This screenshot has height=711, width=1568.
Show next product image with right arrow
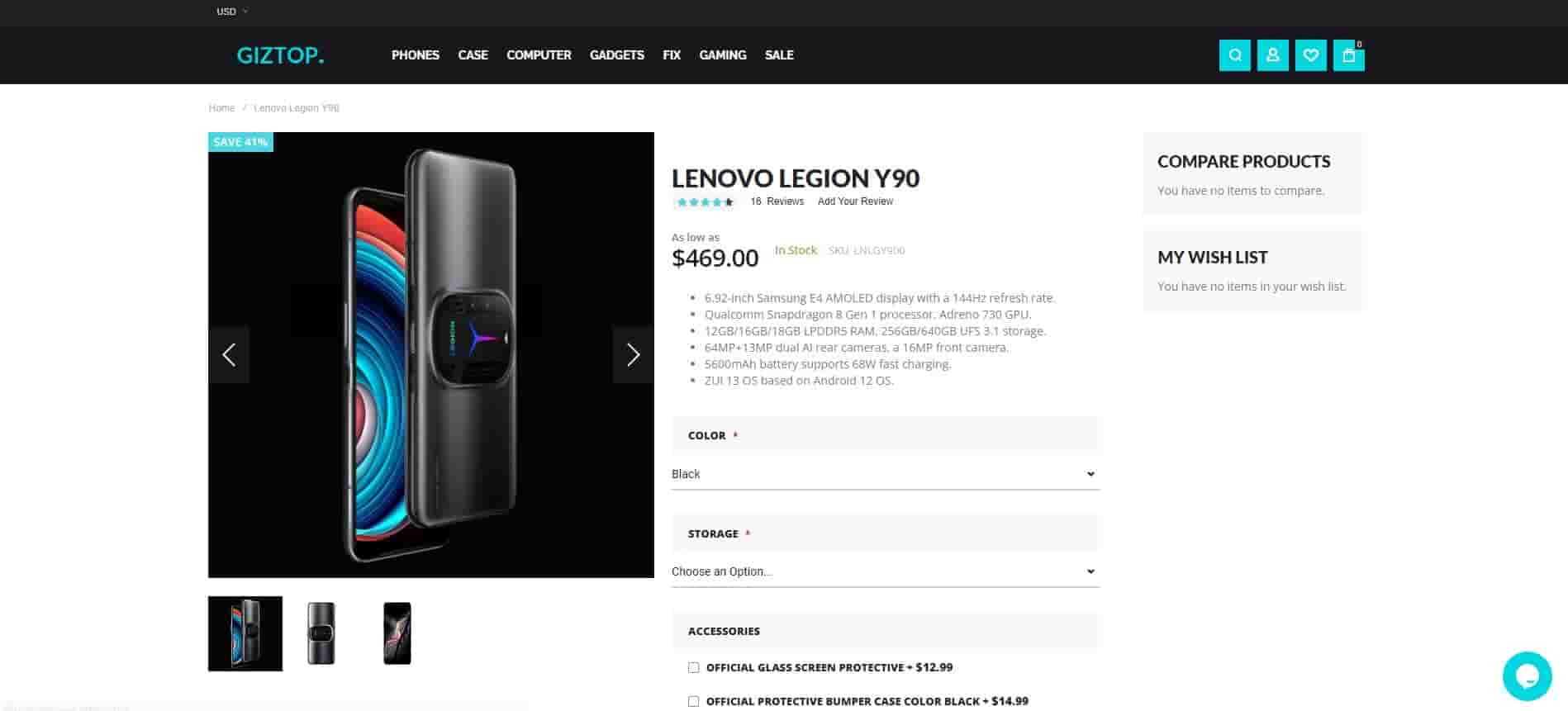pos(633,354)
